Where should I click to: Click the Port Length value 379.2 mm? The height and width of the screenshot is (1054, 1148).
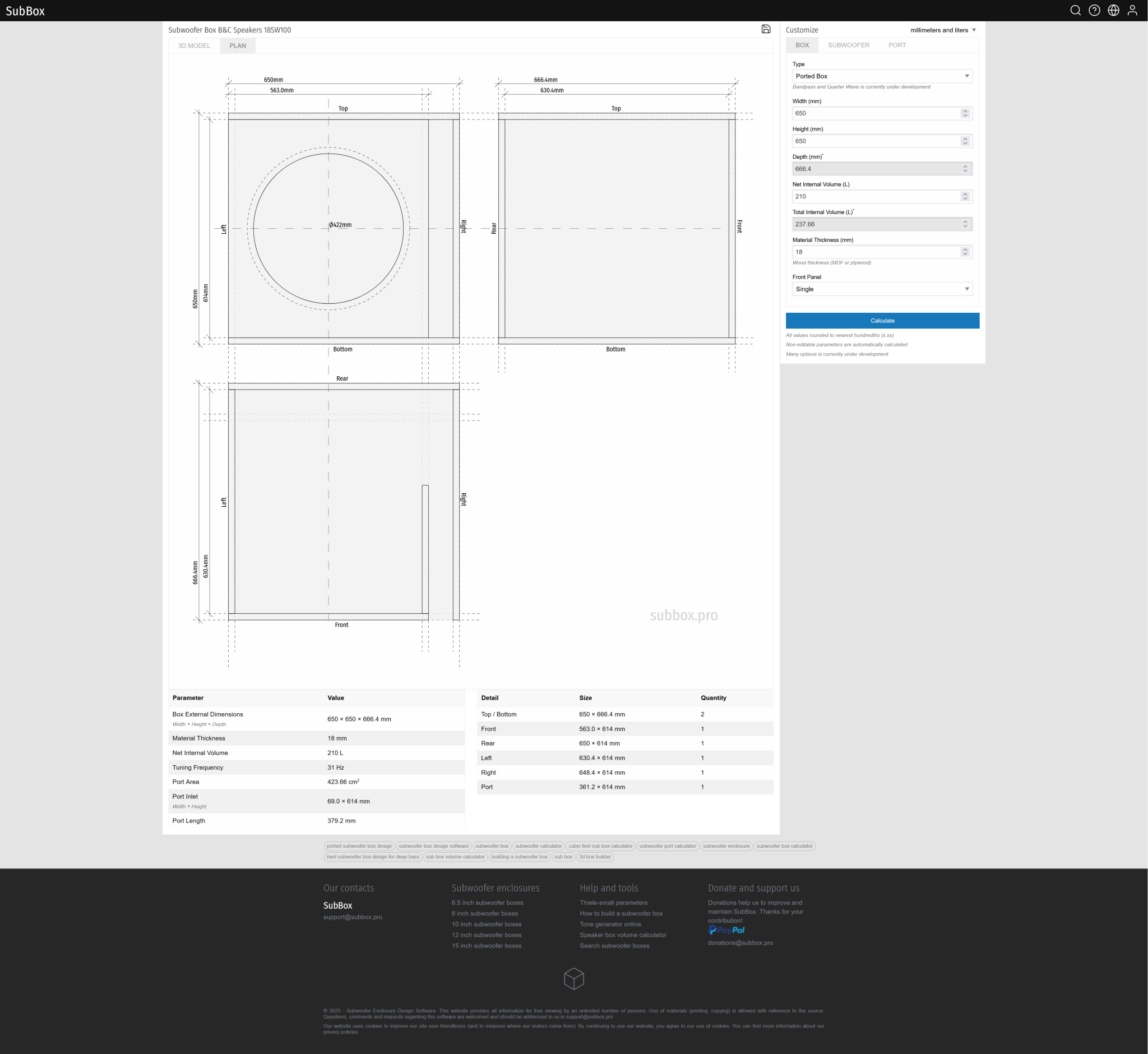341,821
